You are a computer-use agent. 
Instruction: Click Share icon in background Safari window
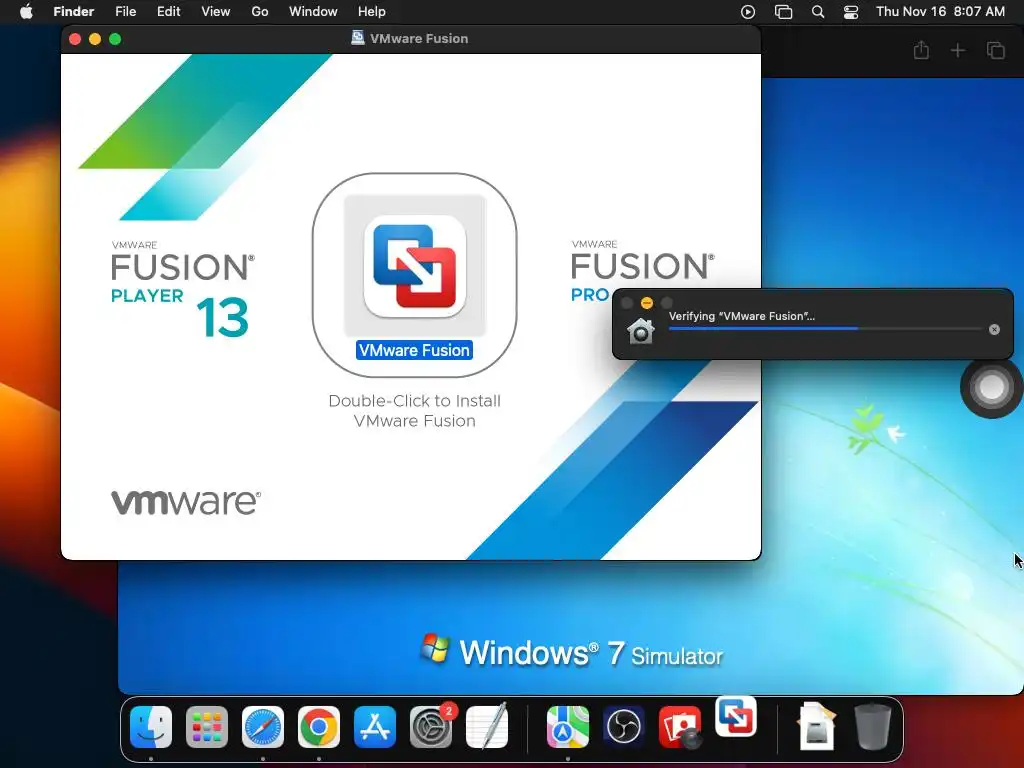tap(921, 50)
